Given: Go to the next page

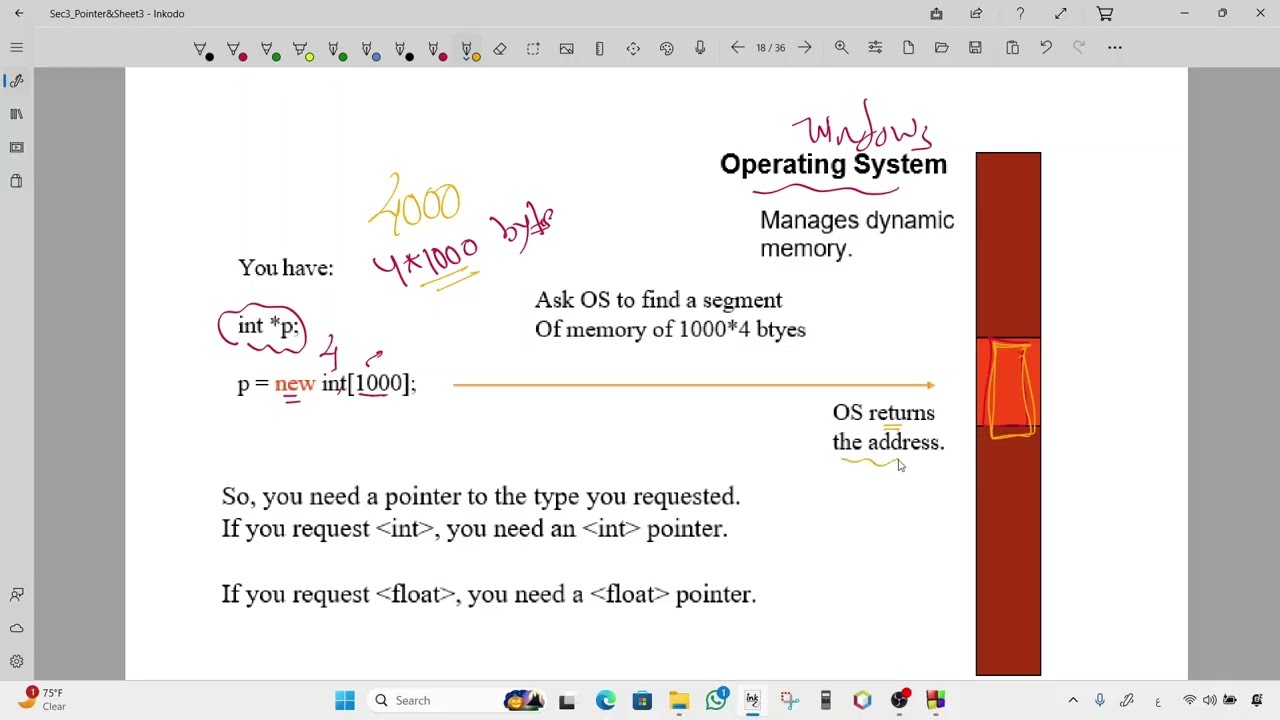Looking at the screenshot, I should 804,48.
